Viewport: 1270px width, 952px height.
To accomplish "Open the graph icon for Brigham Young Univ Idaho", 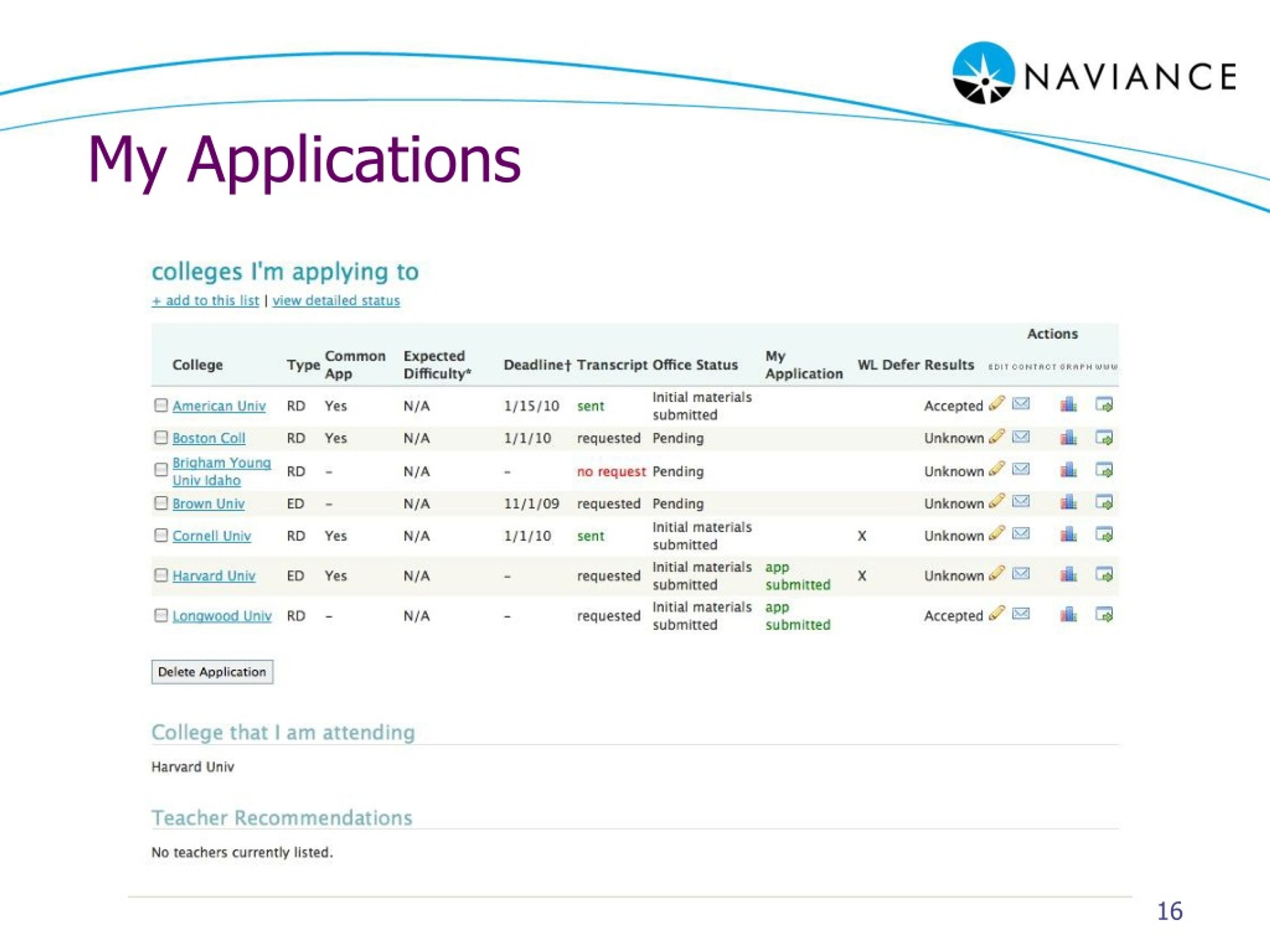I will click(1068, 470).
